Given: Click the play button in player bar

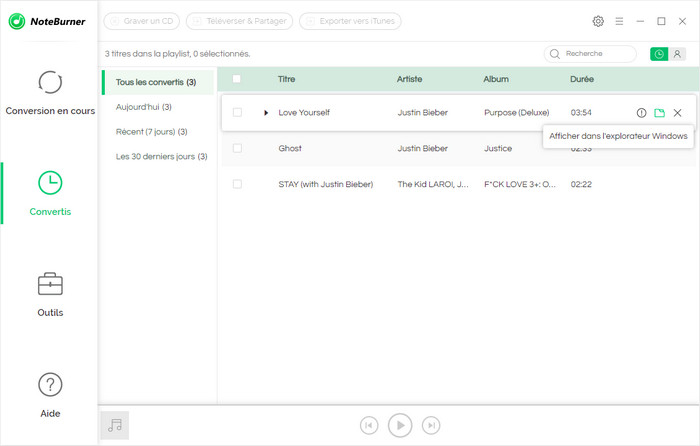Looking at the screenshot, I should [400, 425].
